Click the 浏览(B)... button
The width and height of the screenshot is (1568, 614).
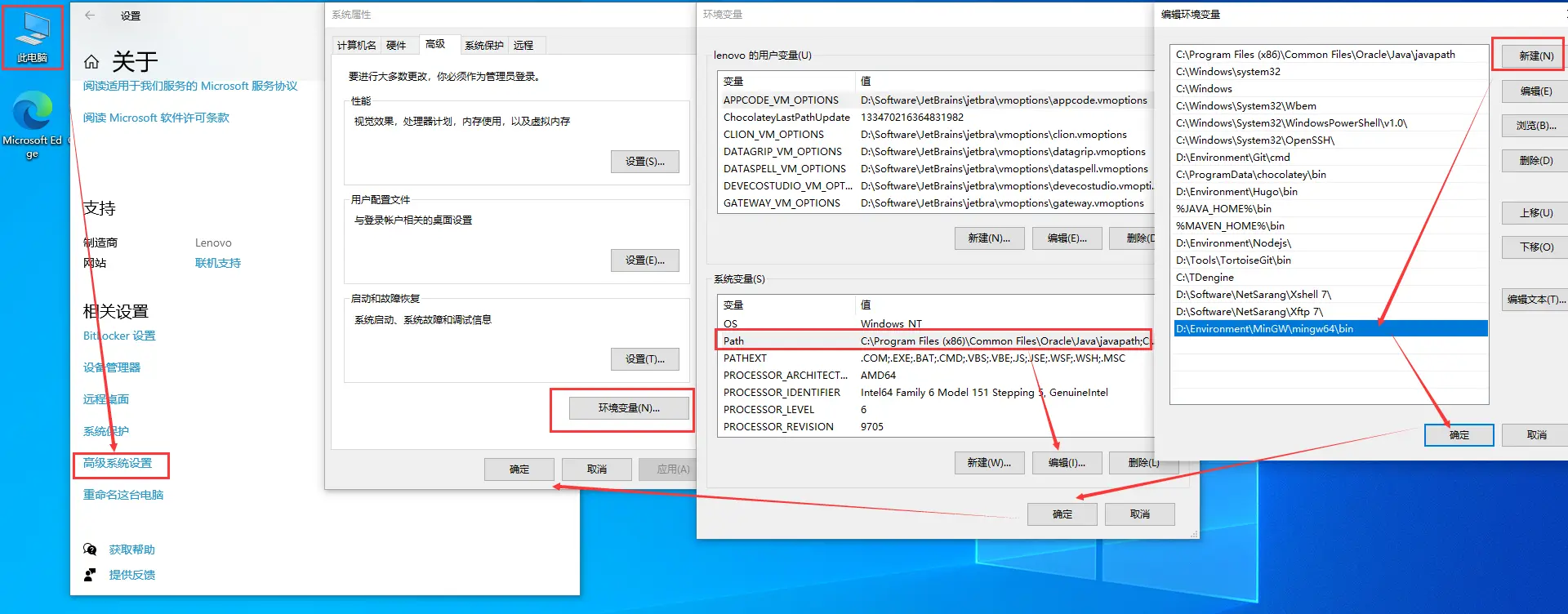pyautogui.click(x=1536, y=126)
